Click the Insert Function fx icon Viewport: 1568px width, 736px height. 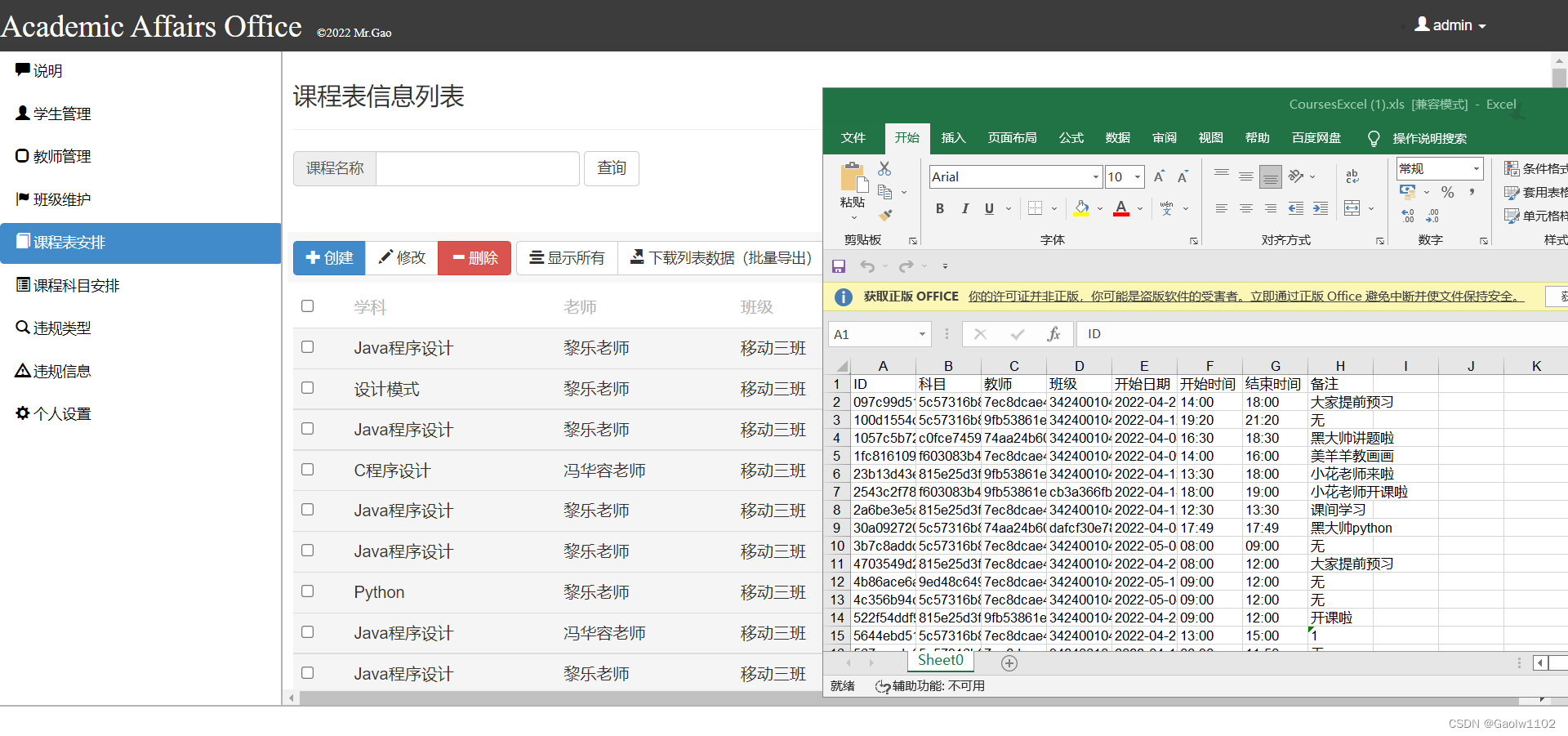tap(1053, 334)
